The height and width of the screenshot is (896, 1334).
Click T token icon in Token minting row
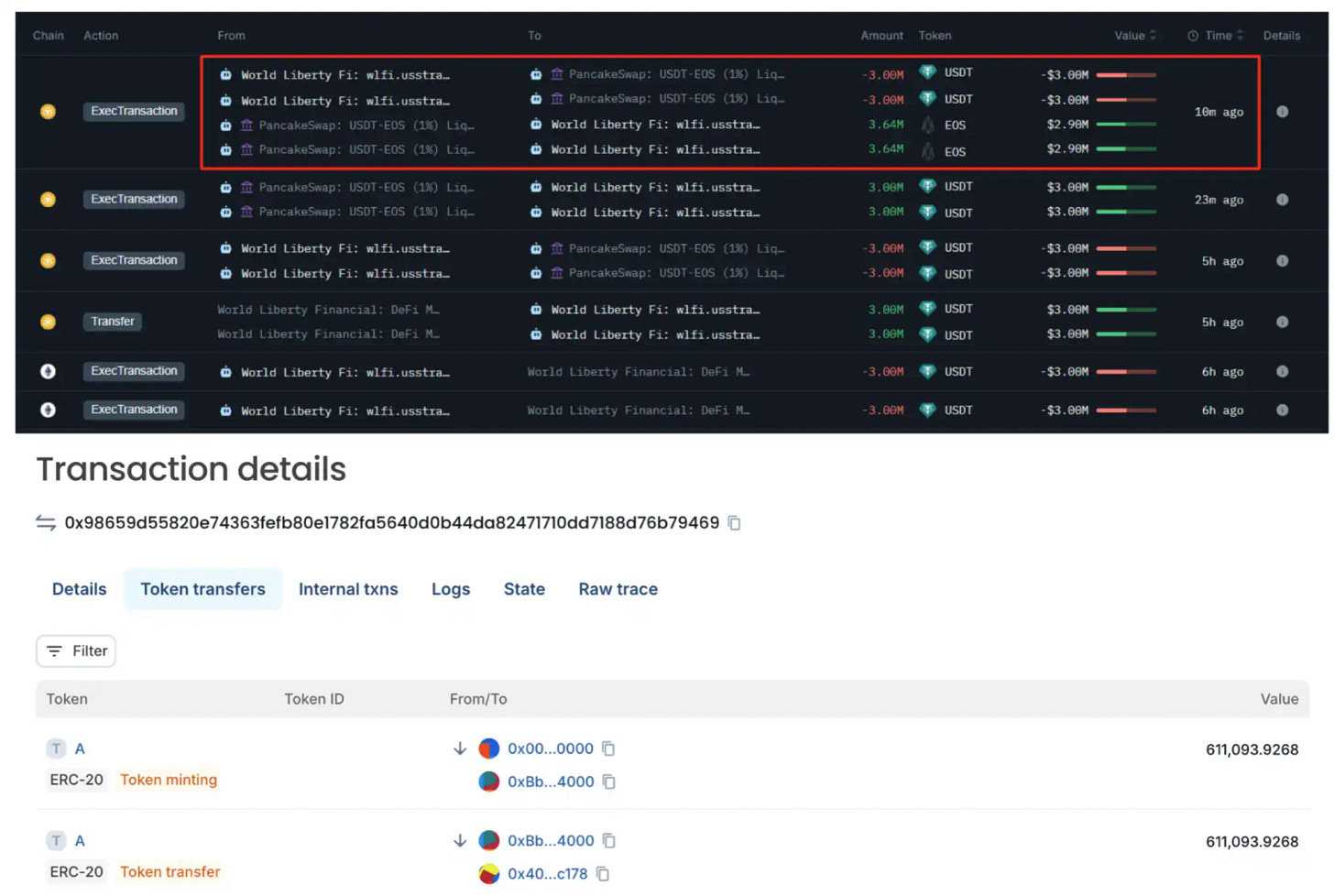point(57,749)
